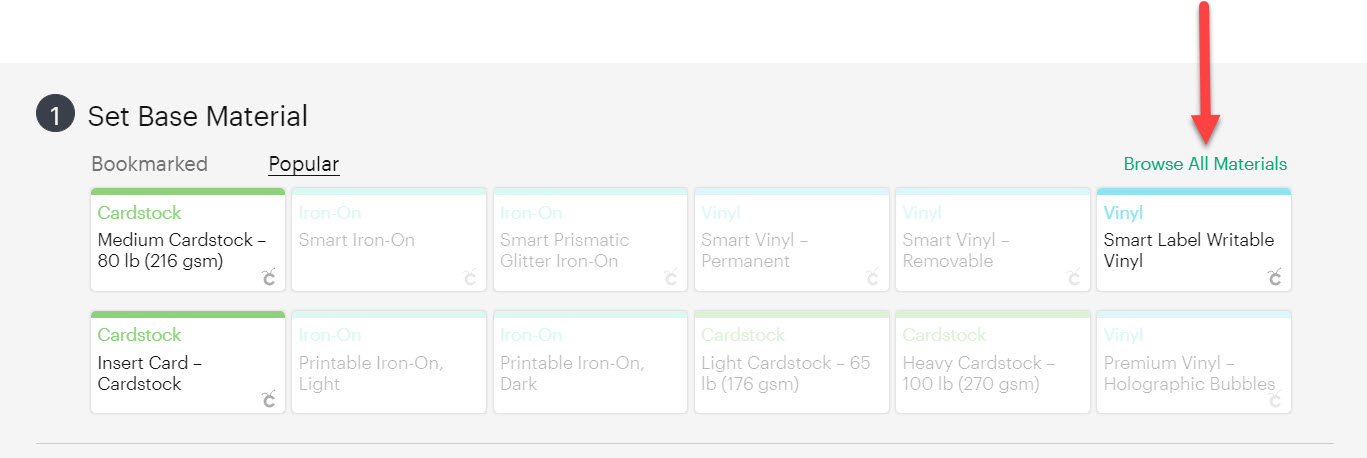Click Cricut icon on Smart Label Writable Vinyl
Image resolution: width=1367 pixels, height=458 pixels.
point(1275,277)
